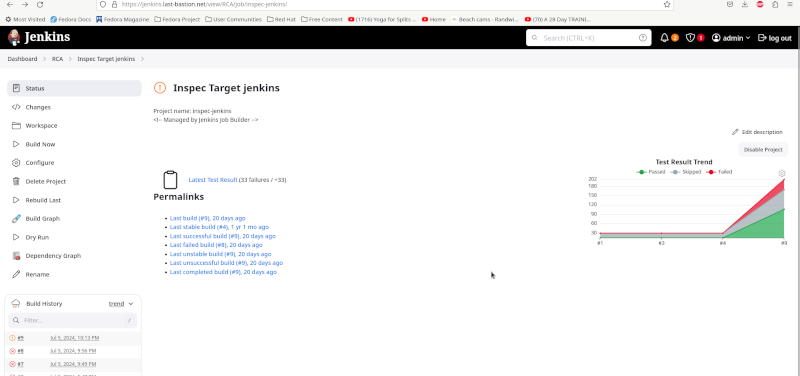Click the search help question-mark icon
800x376 pixels.
643,38
